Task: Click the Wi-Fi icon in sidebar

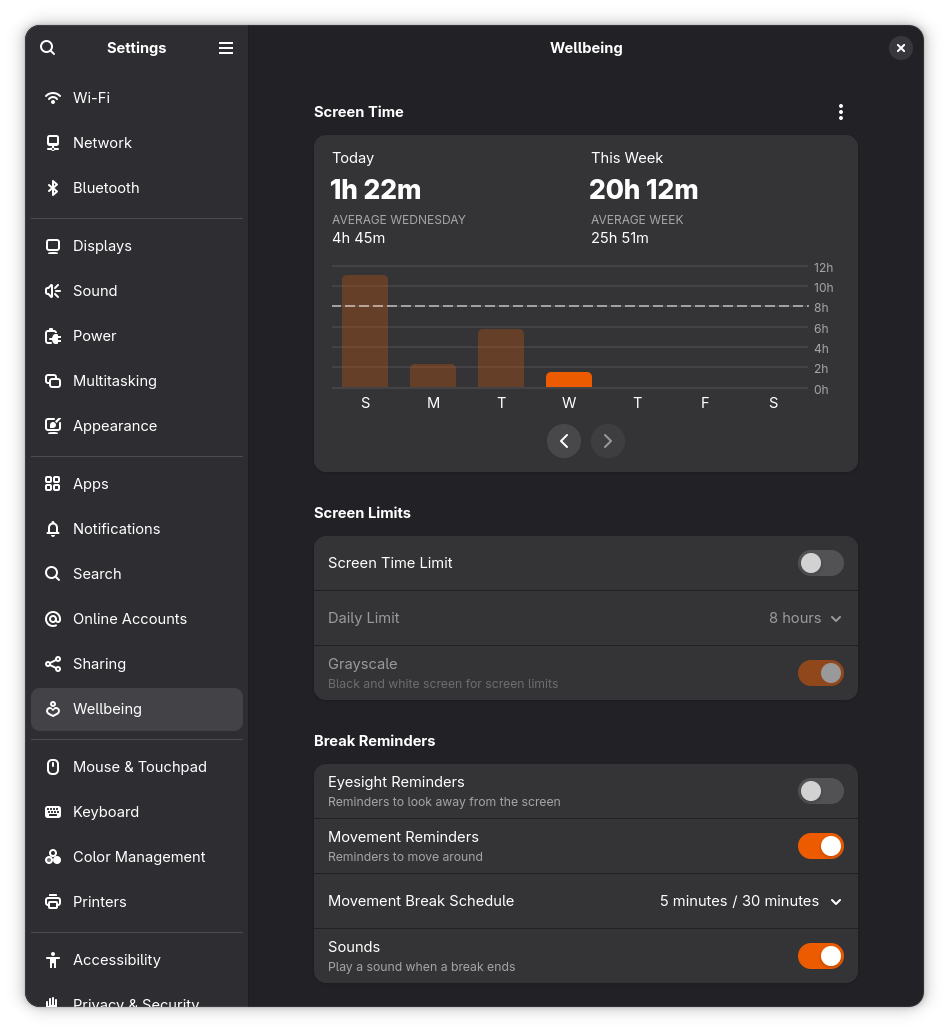Action: tap(53, 98)
